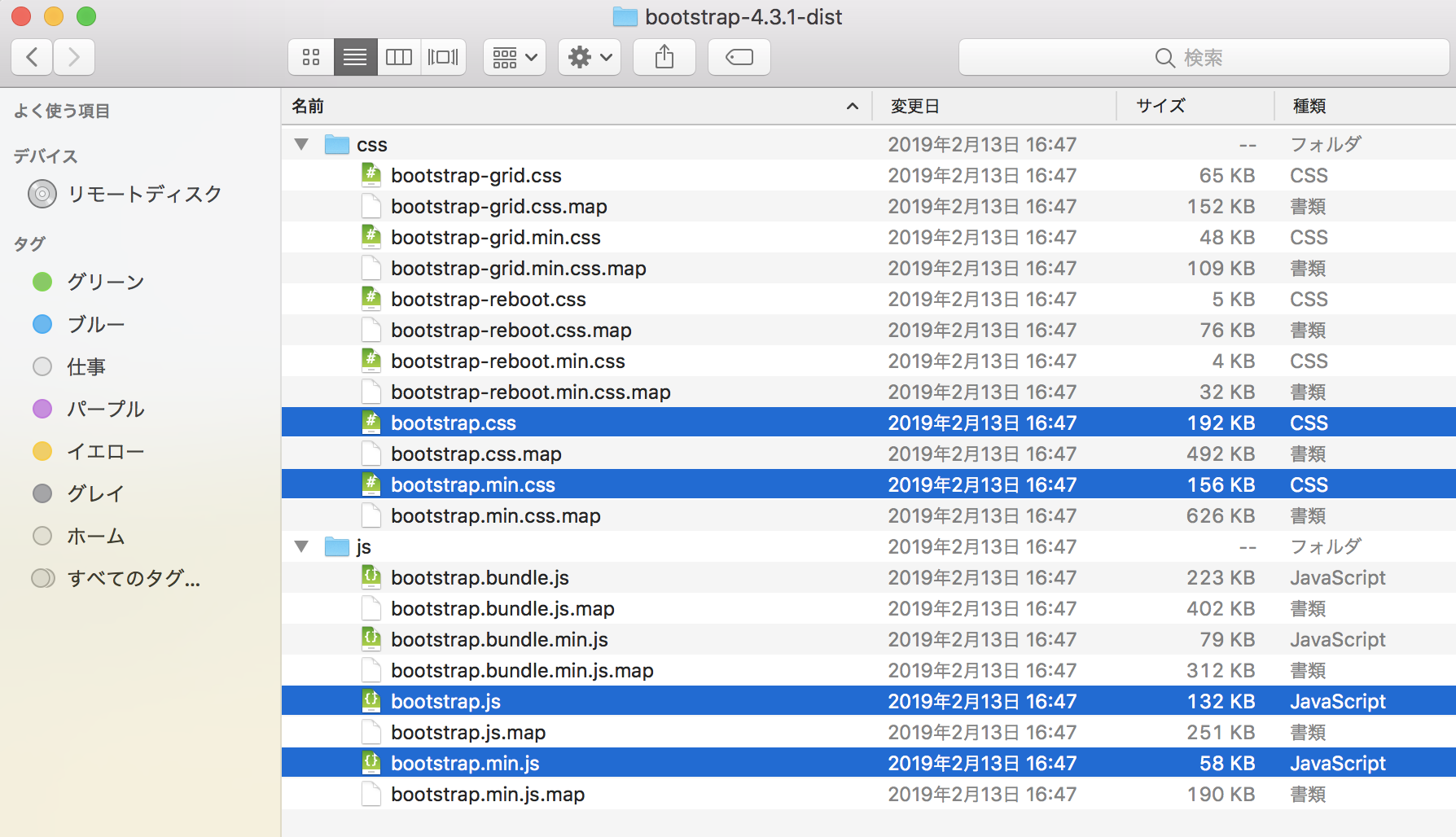Click the 626 KB size cell
This screenshot has height=837, width=1456.
(x=1221, y=516)
